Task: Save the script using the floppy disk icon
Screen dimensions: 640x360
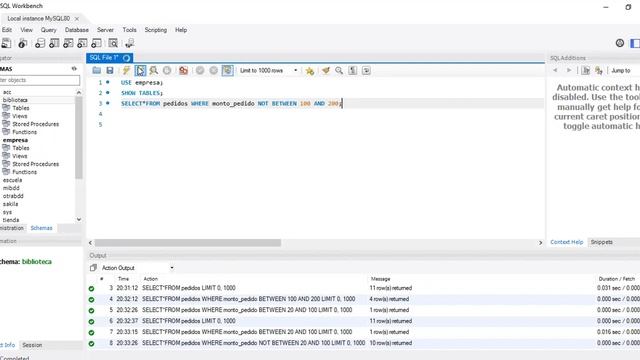Action: [x=110, y=71]
